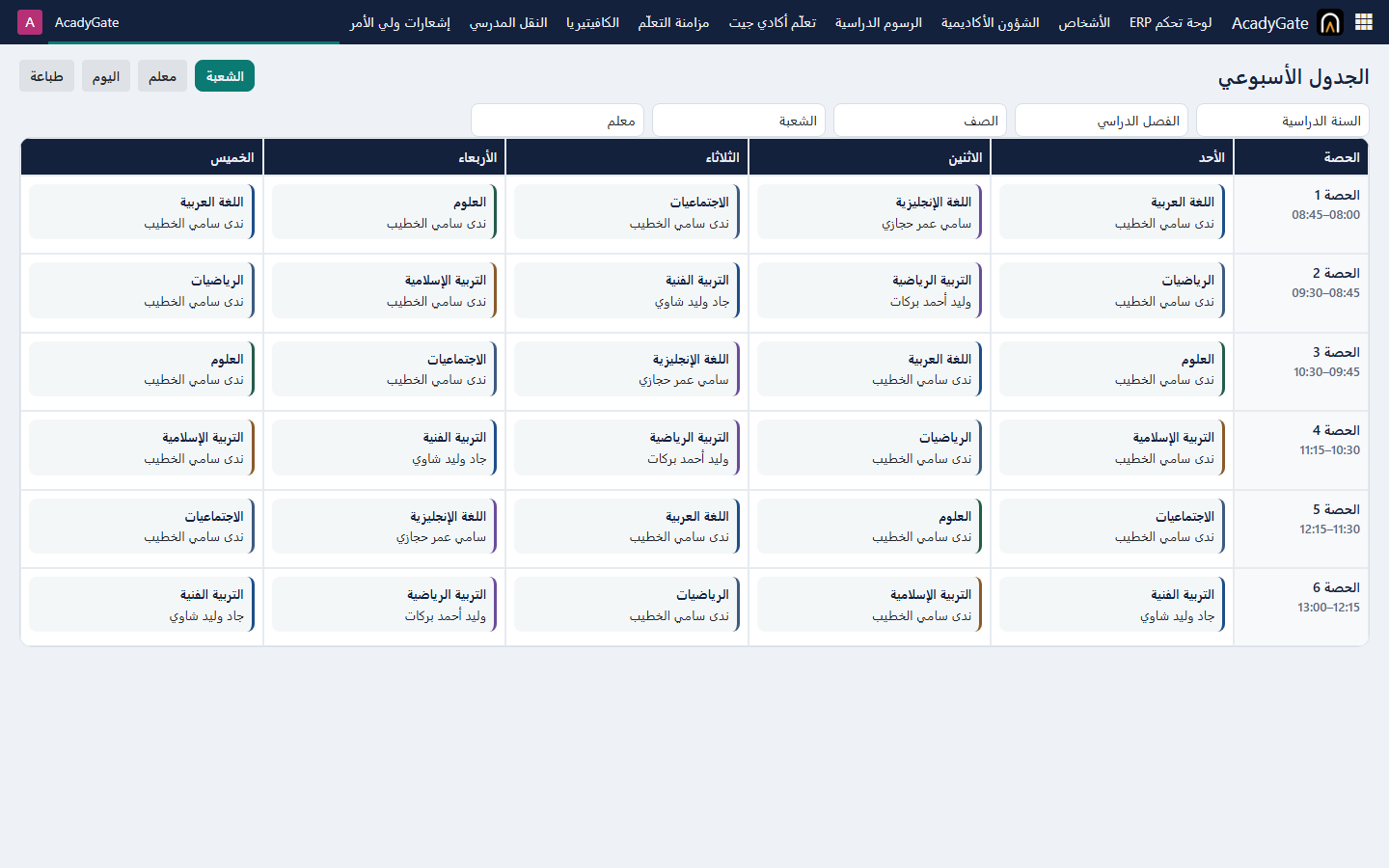Screen dimensions: 1389x868
Task: Click the AcadyGate logo icon
Action: tap(1330, 22)
